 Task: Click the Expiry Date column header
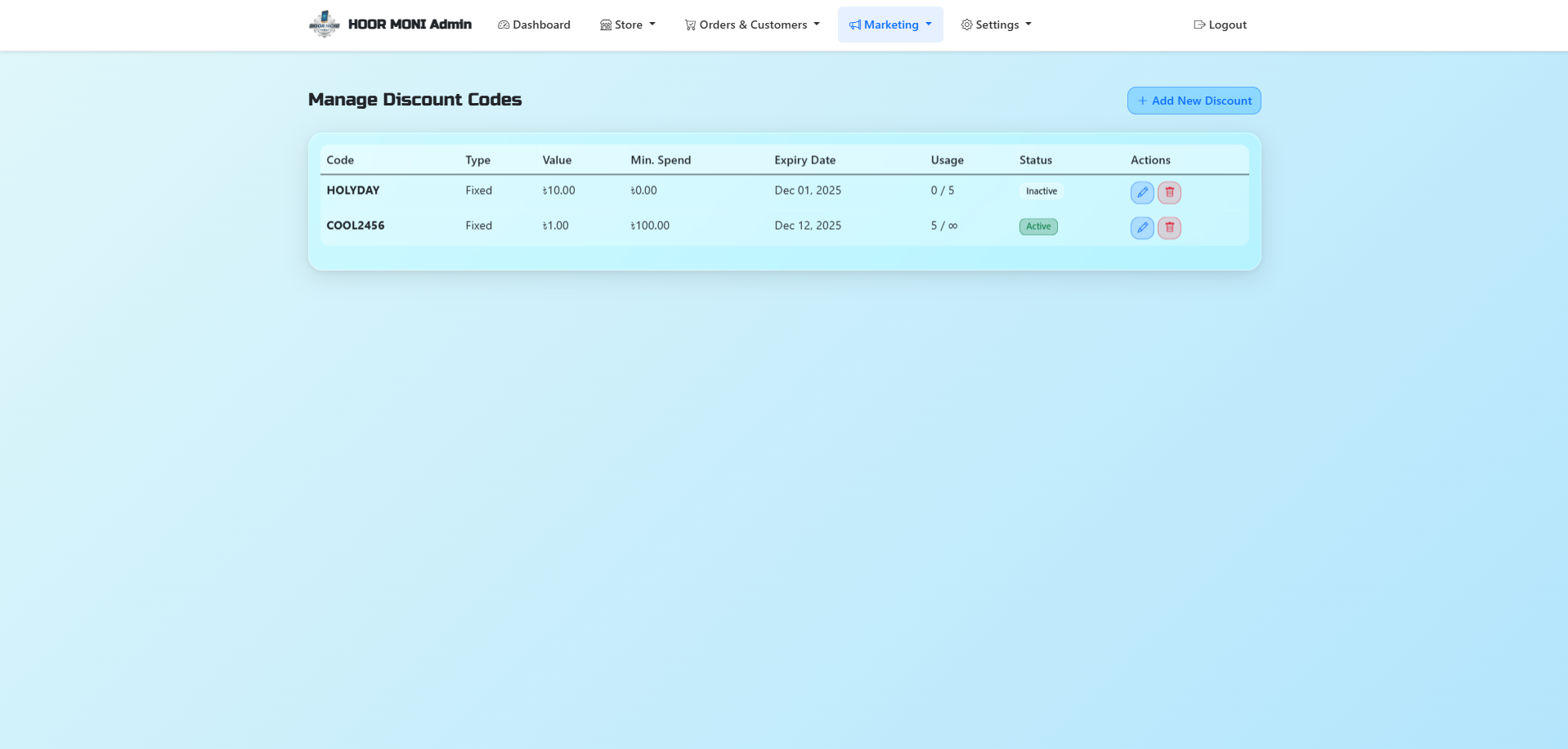[805, 160]
